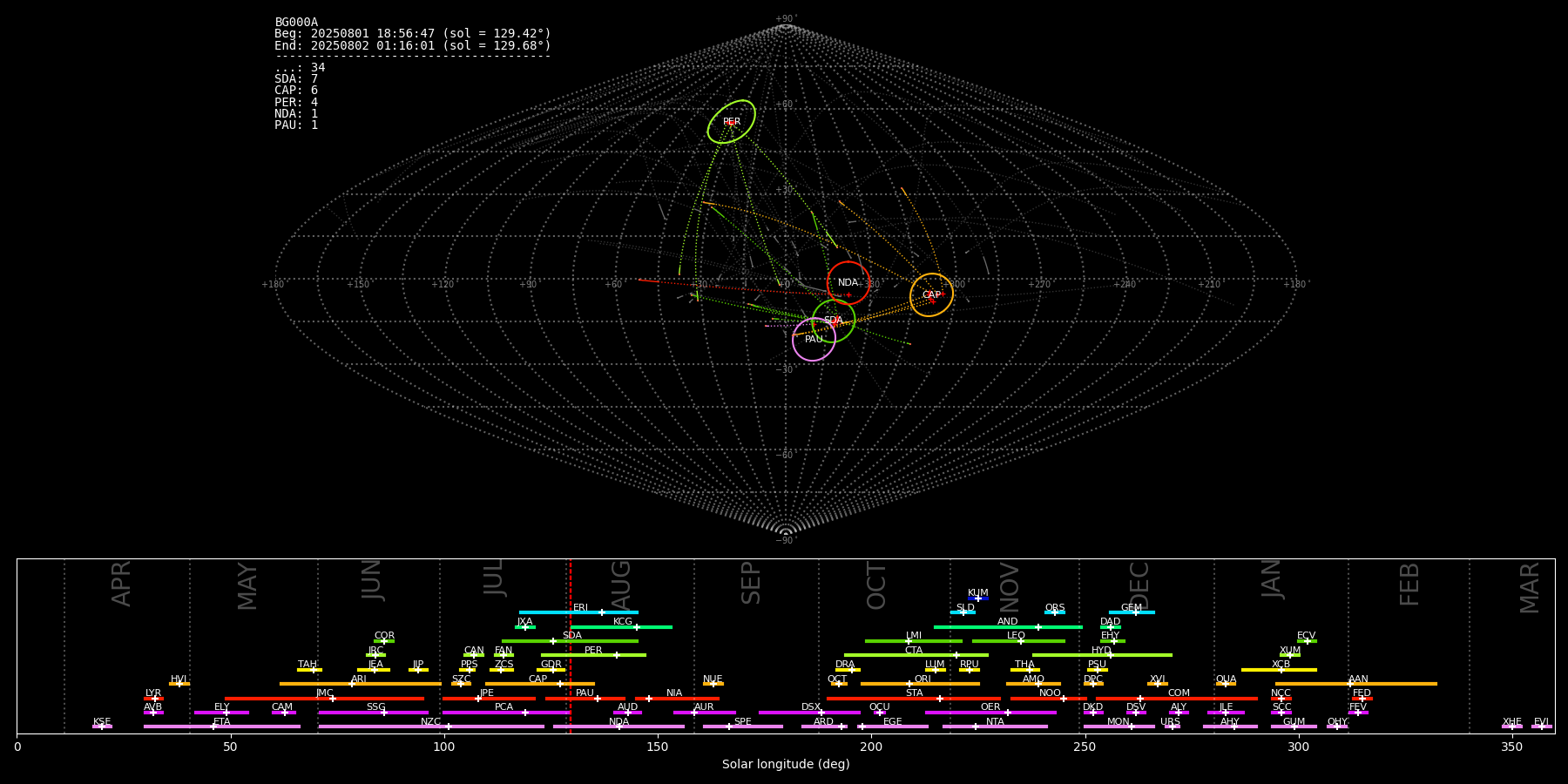Image resolution: width=1568 pixels, height=784 pixels.
Task: Pick the pink PAU radiant circle on the map
Action: [814, 339]
